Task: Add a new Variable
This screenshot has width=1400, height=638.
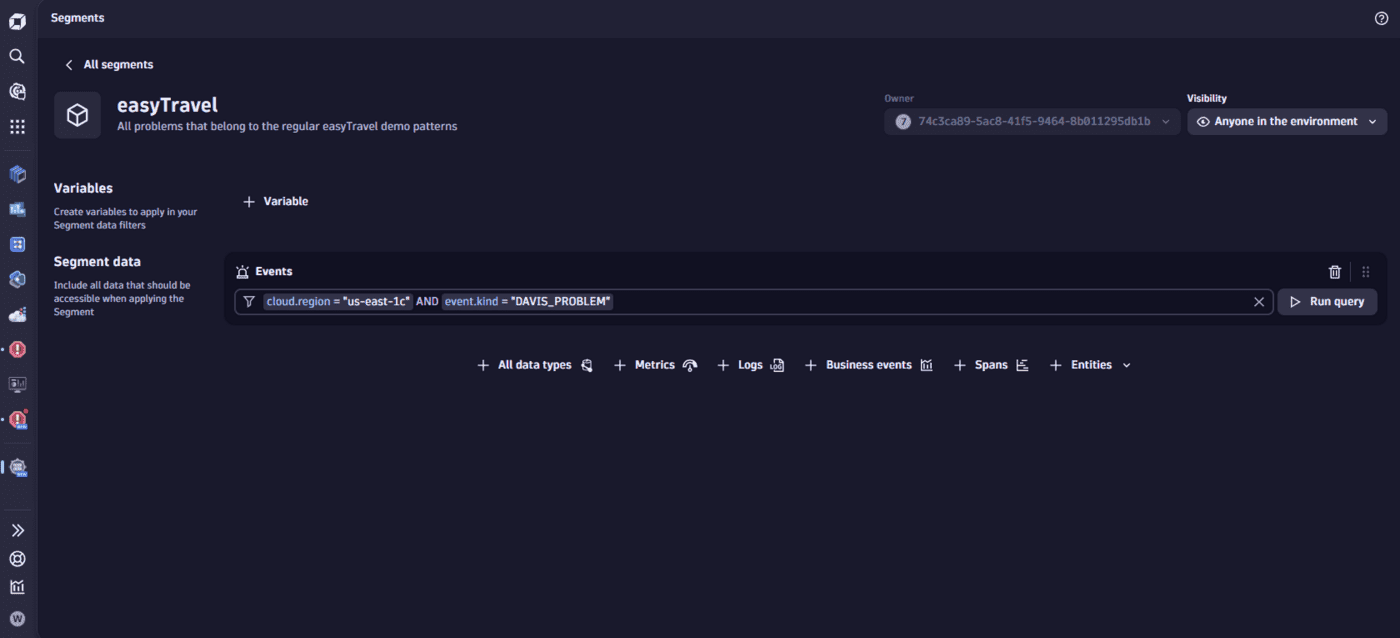Action: 275,200
